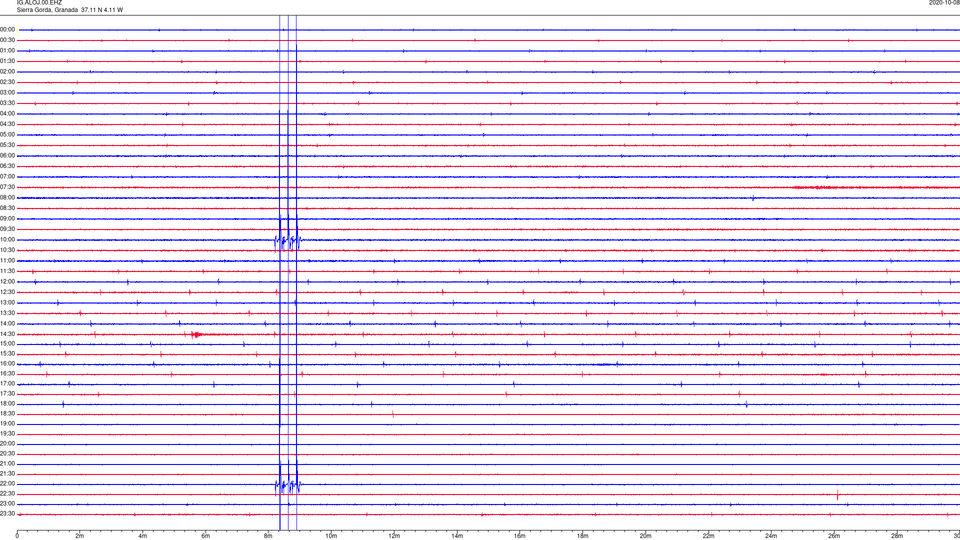Select the 01:30 time row label

click(7, 61)
